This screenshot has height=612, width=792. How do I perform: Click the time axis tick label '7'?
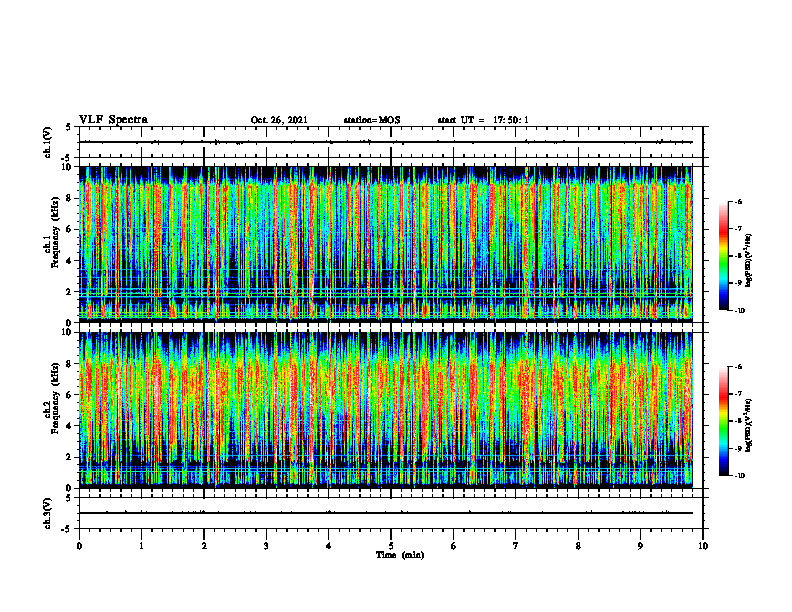(516, 546)
